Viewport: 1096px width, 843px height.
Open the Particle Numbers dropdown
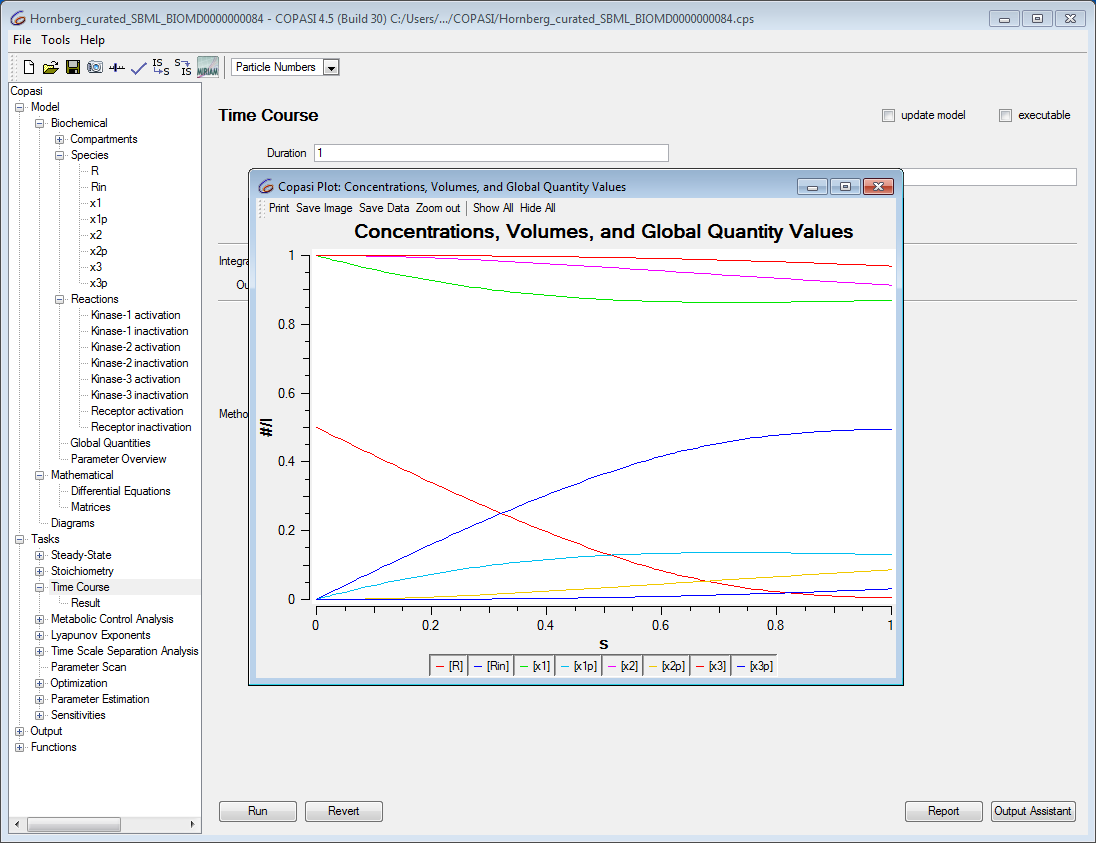pyautogui.click(x=331, y=68)
